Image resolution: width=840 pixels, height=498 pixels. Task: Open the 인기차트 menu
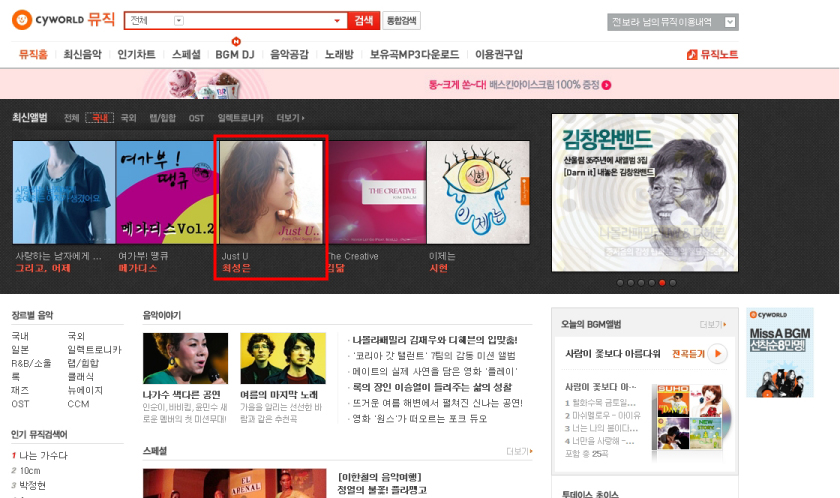[136, 54]
